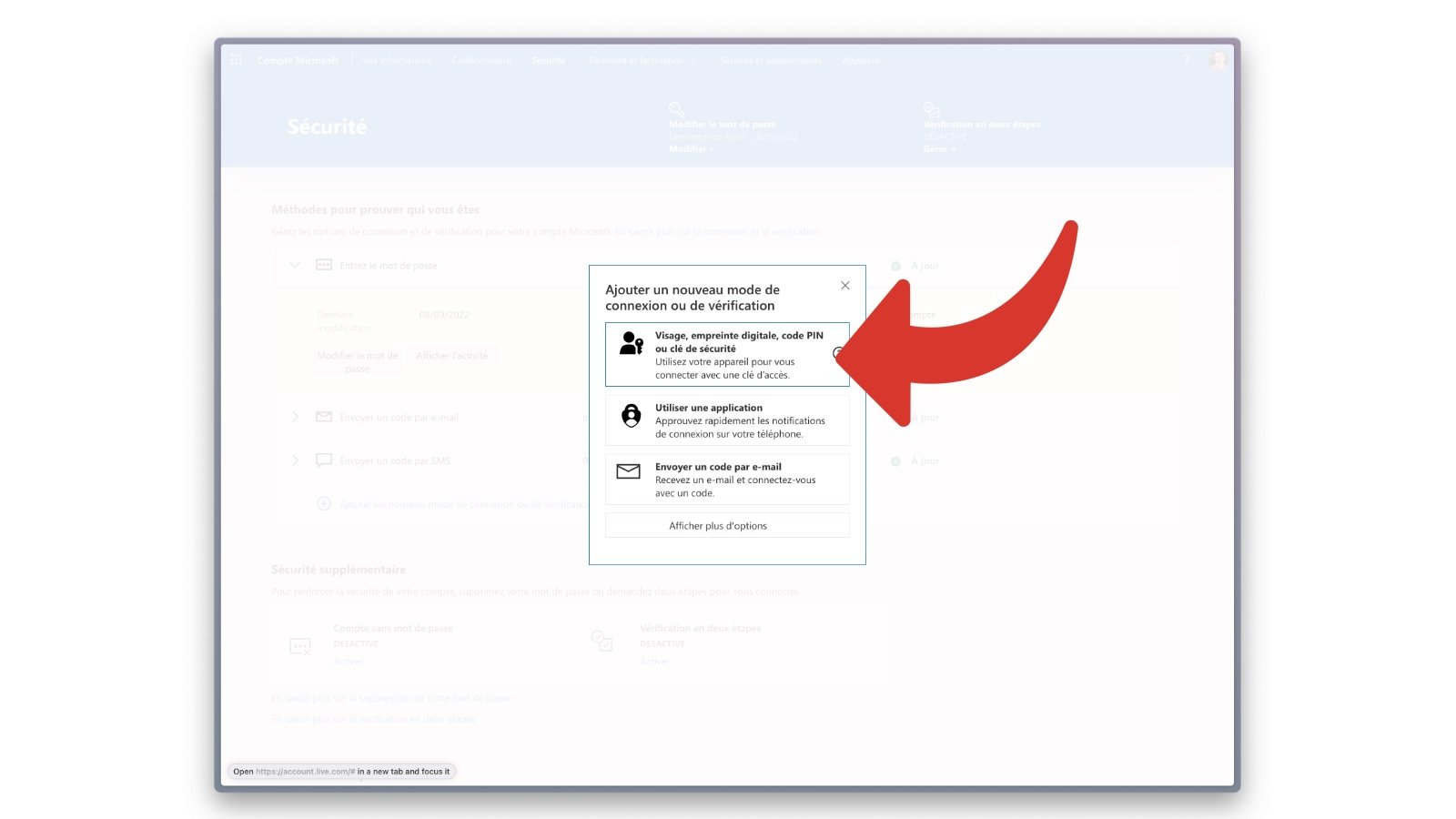Switch to the Appareils navigation tab
Image resolution: width=1456 pixels, height=819 pixels.
pyautogui.click(x=861, y=60)
